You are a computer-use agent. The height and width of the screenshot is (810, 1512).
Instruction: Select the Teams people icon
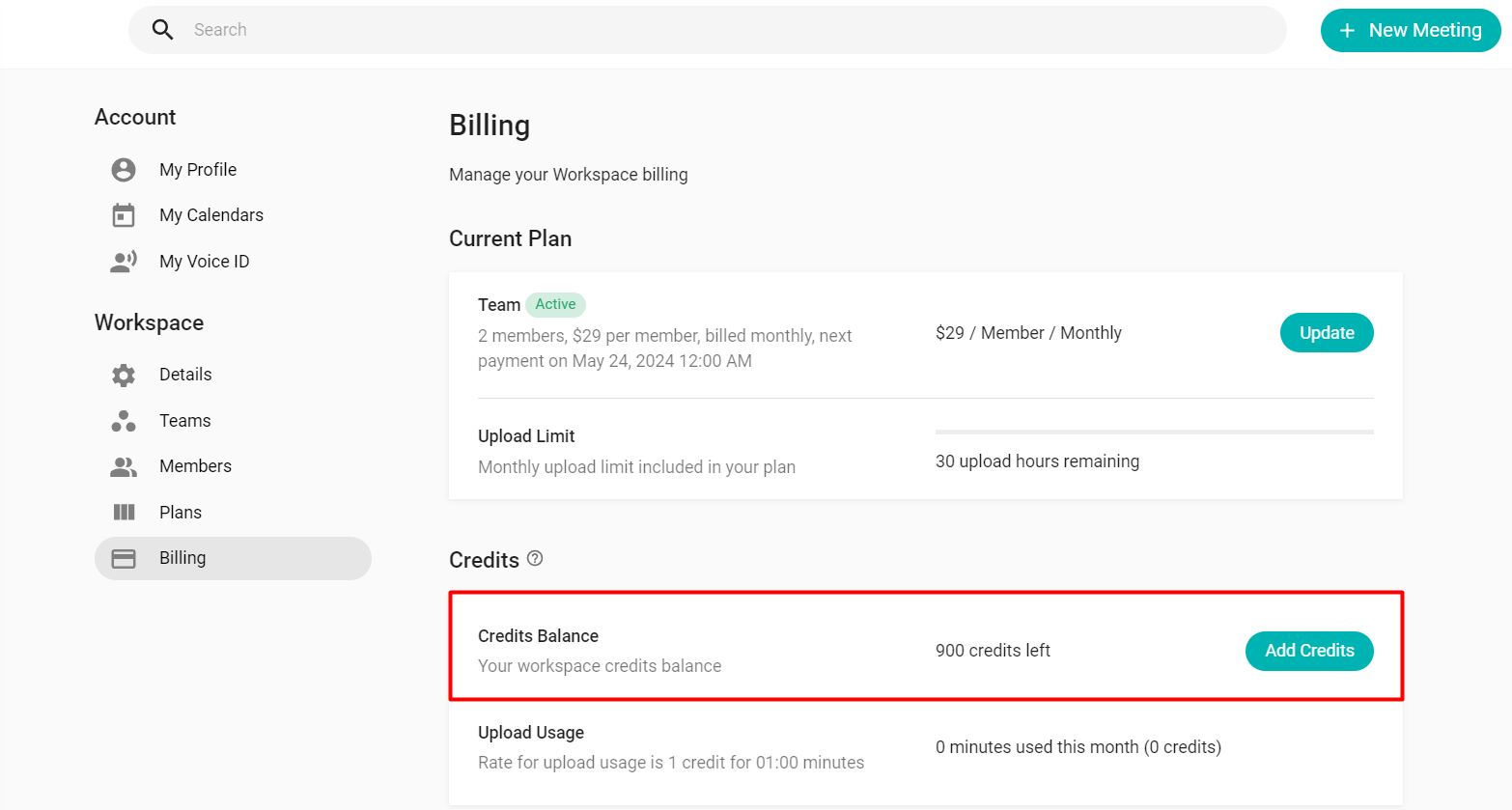[123, 420]
